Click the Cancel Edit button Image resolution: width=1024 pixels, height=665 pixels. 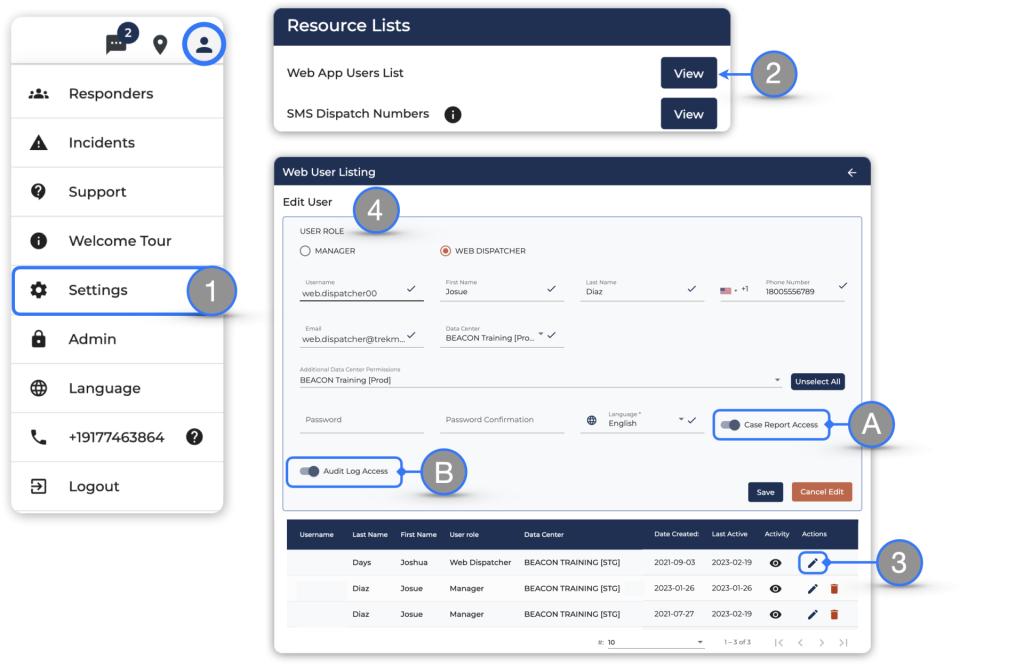(x=822, y=492)
